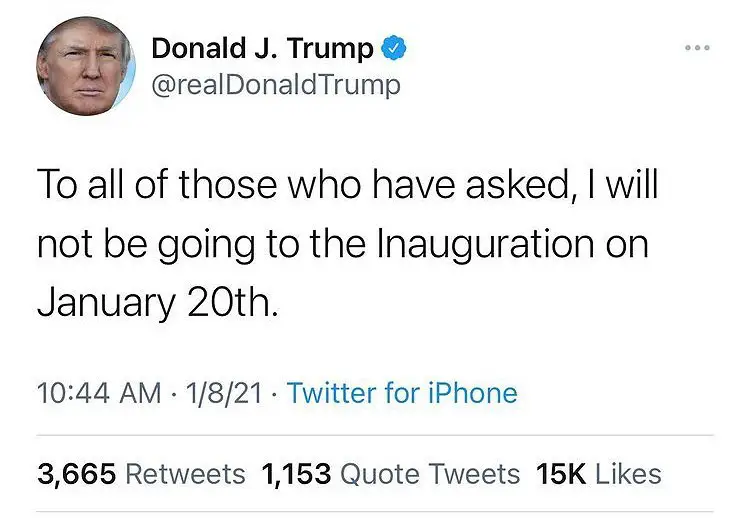This screenshot has height=518, width=750.
Task: View the 15K Likes list
Action: 599,474
